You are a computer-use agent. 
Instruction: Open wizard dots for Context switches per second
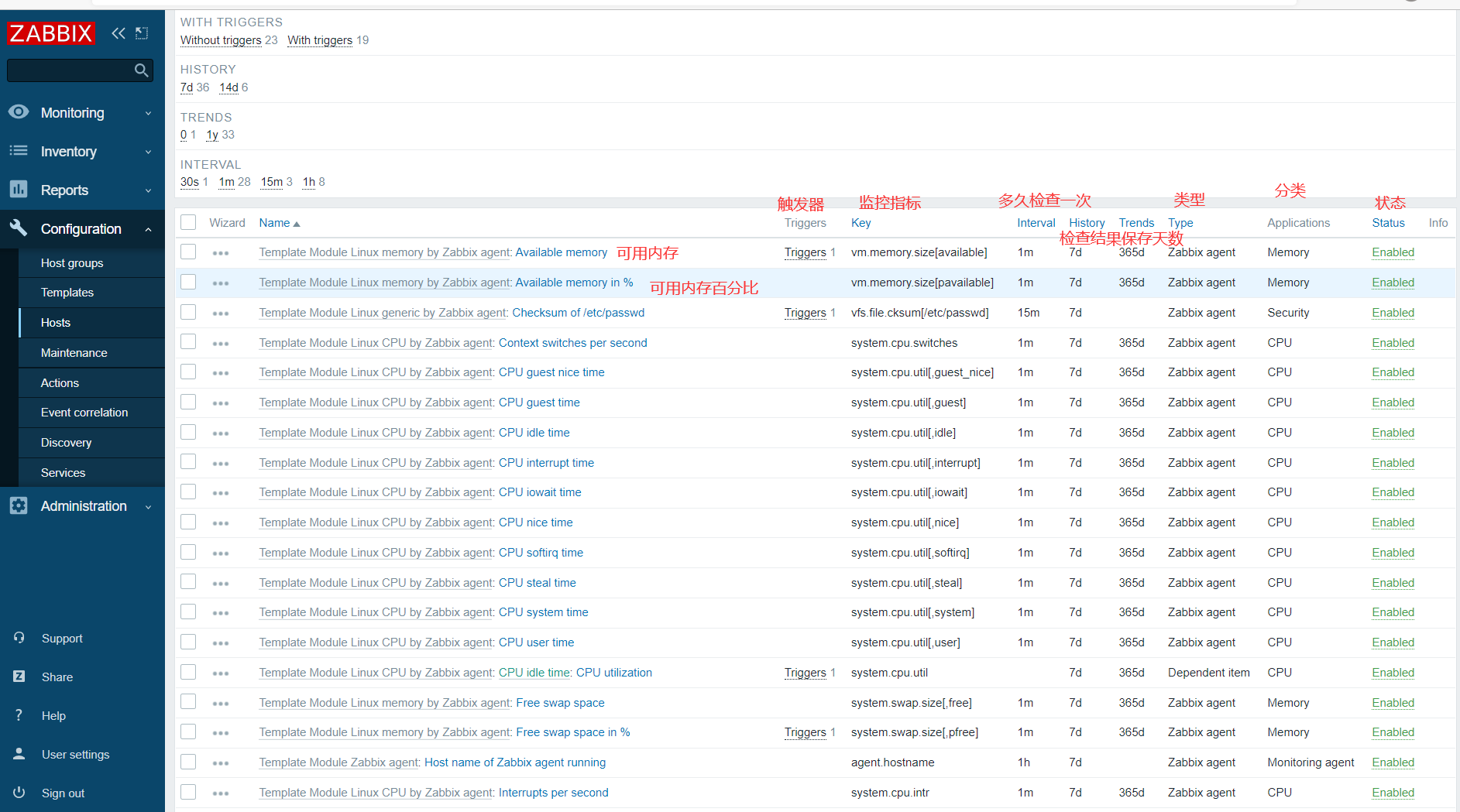(x=221, y=344)
